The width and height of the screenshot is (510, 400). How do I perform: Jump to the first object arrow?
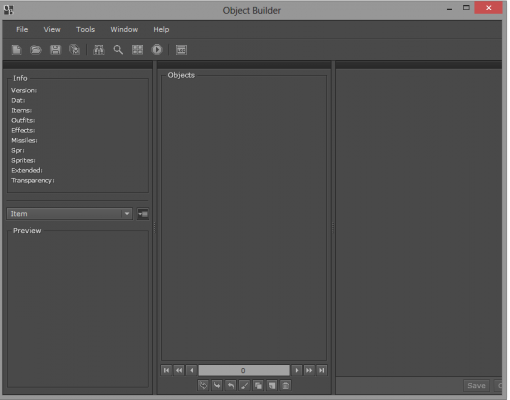tap(166, 370)
